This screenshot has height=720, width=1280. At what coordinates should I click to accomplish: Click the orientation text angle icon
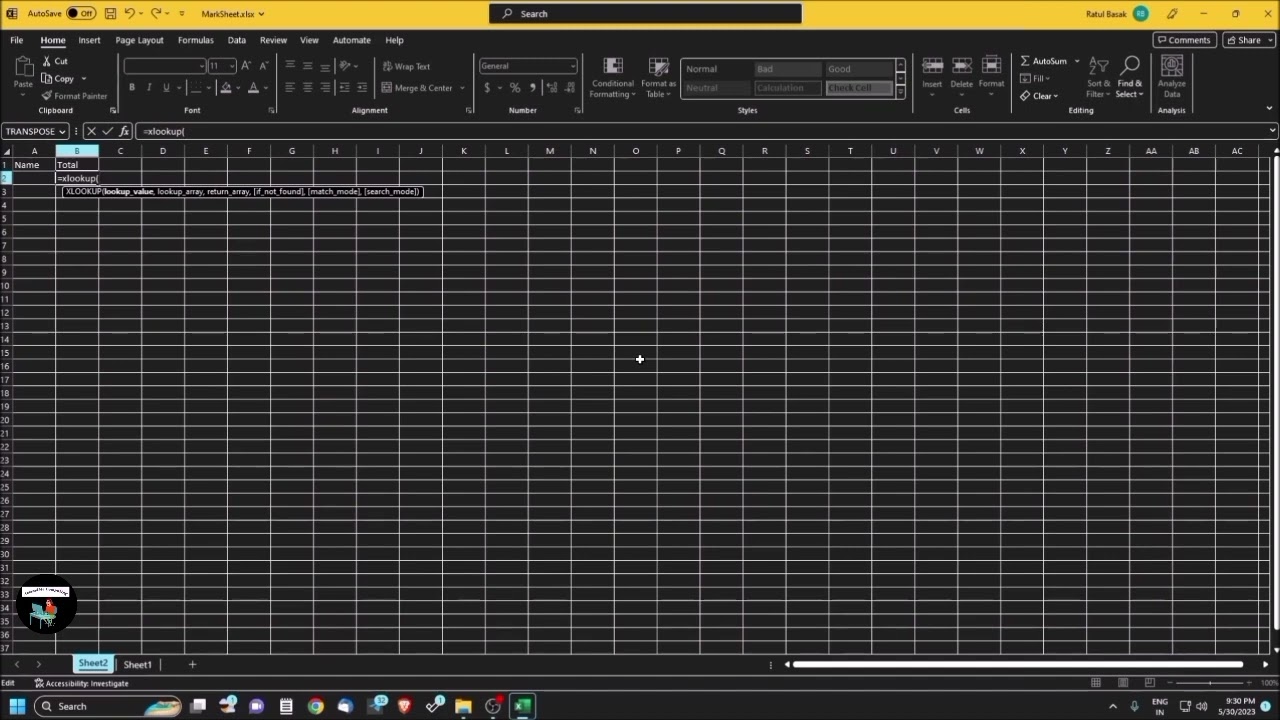[x=345, y=66]
